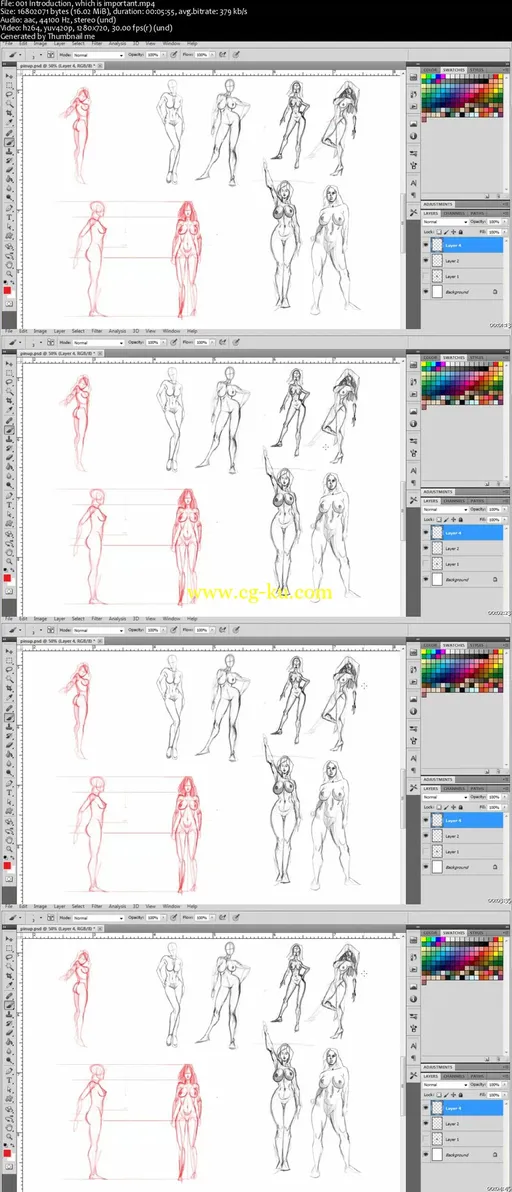The width and height of the screenshot is (512, 1192).
Task: Open layer blend mode Normal dropdown, top frame
Action: coord(443,221)
